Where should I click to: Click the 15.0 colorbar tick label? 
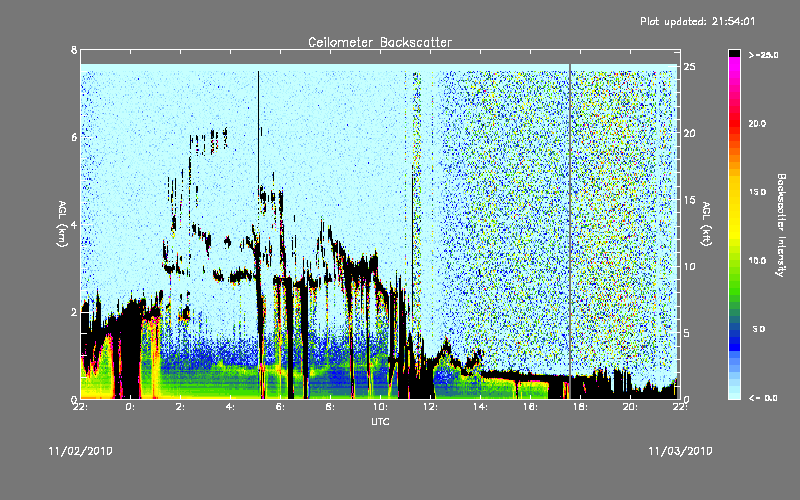pos(757,192)
